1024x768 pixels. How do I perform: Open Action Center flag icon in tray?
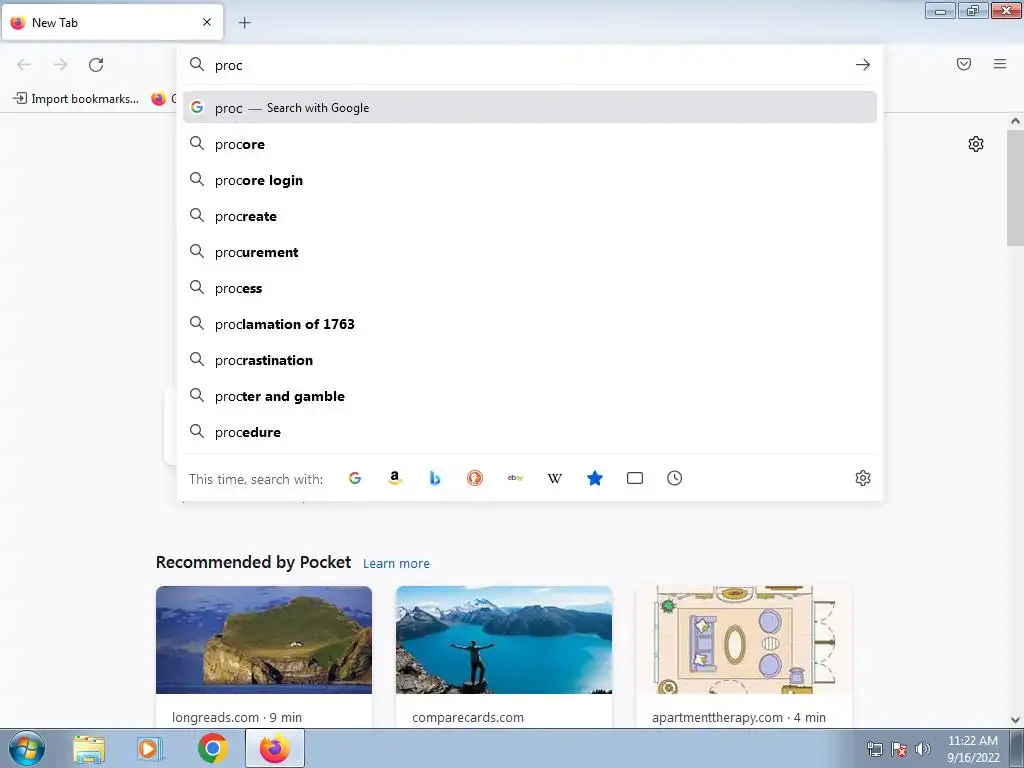[899, 749]
